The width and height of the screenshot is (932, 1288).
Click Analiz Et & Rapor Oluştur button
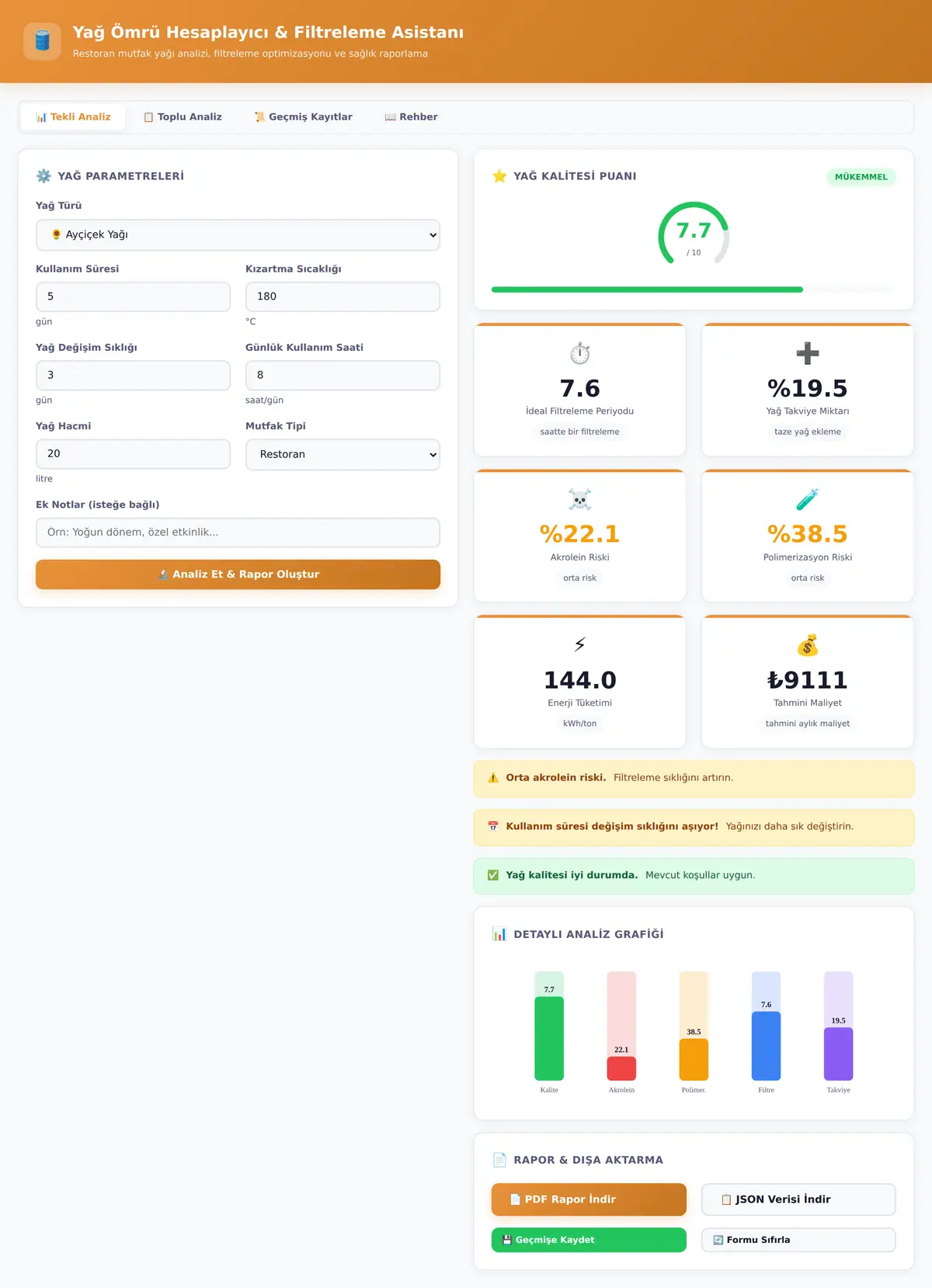coord(238,575)
